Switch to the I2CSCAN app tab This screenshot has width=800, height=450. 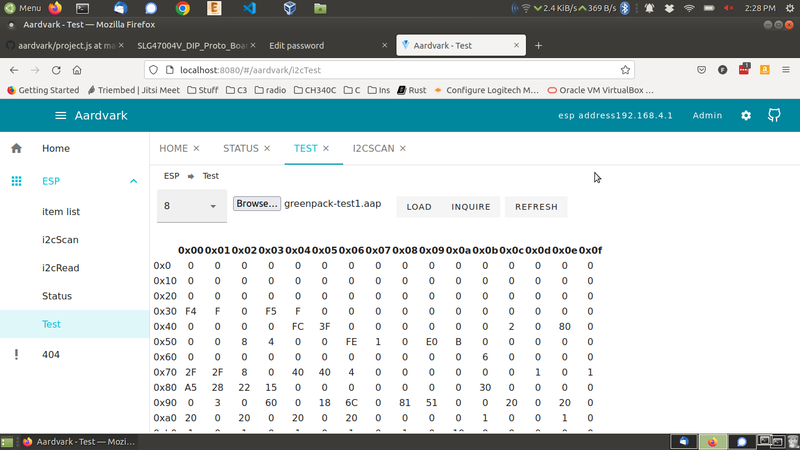coord(373,148)
